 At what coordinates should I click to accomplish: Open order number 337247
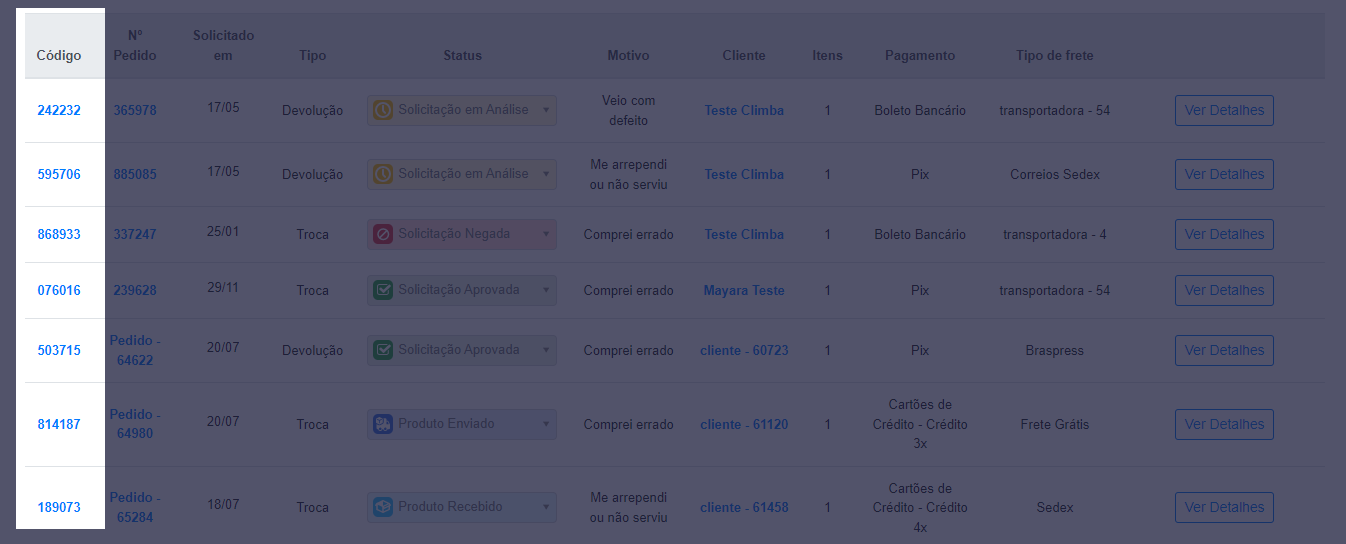[x=135, y=234]
